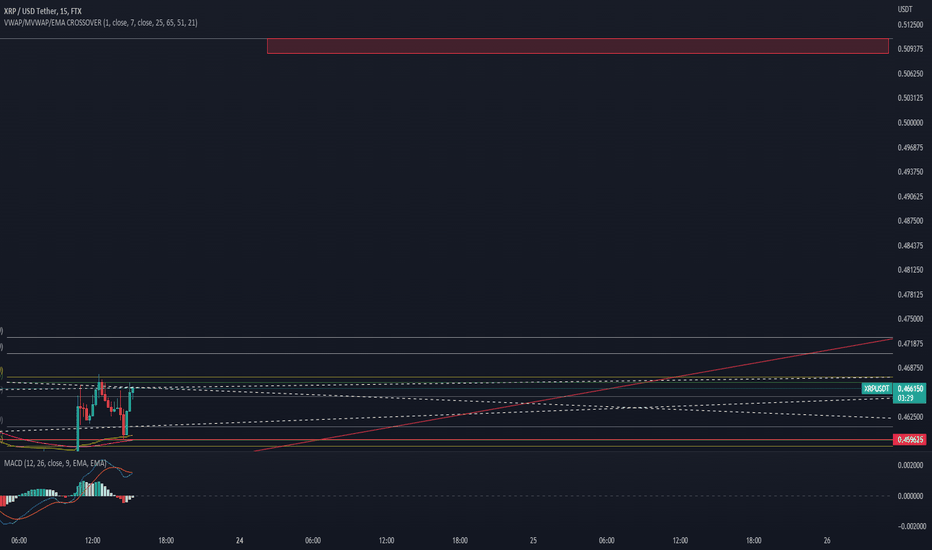Select the red shaded rectangle zone
Viewport: 932px width, 550px height.
coord(578,46)
